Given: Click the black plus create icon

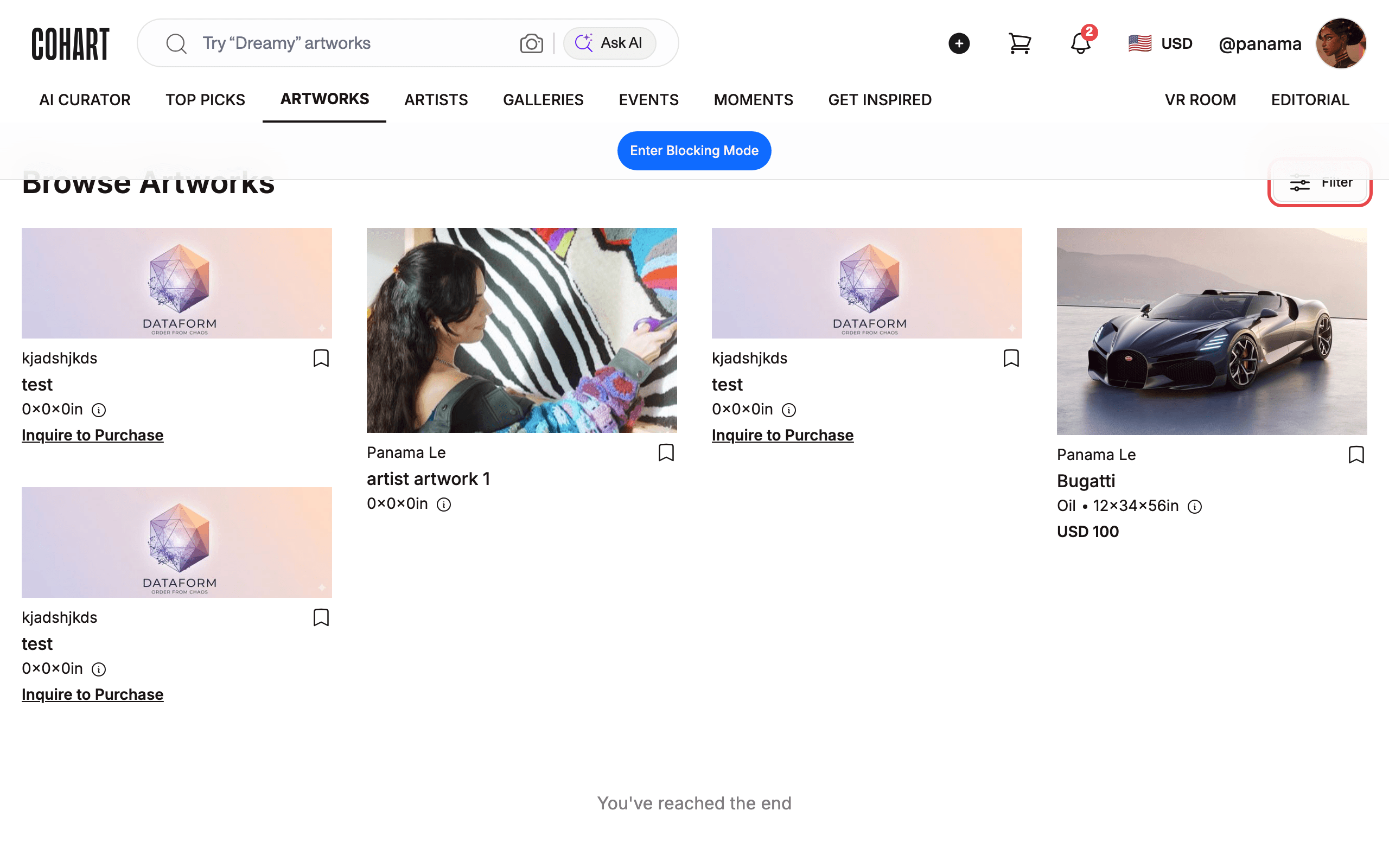Looking at the screenshot, I should [x=959, y=43].
